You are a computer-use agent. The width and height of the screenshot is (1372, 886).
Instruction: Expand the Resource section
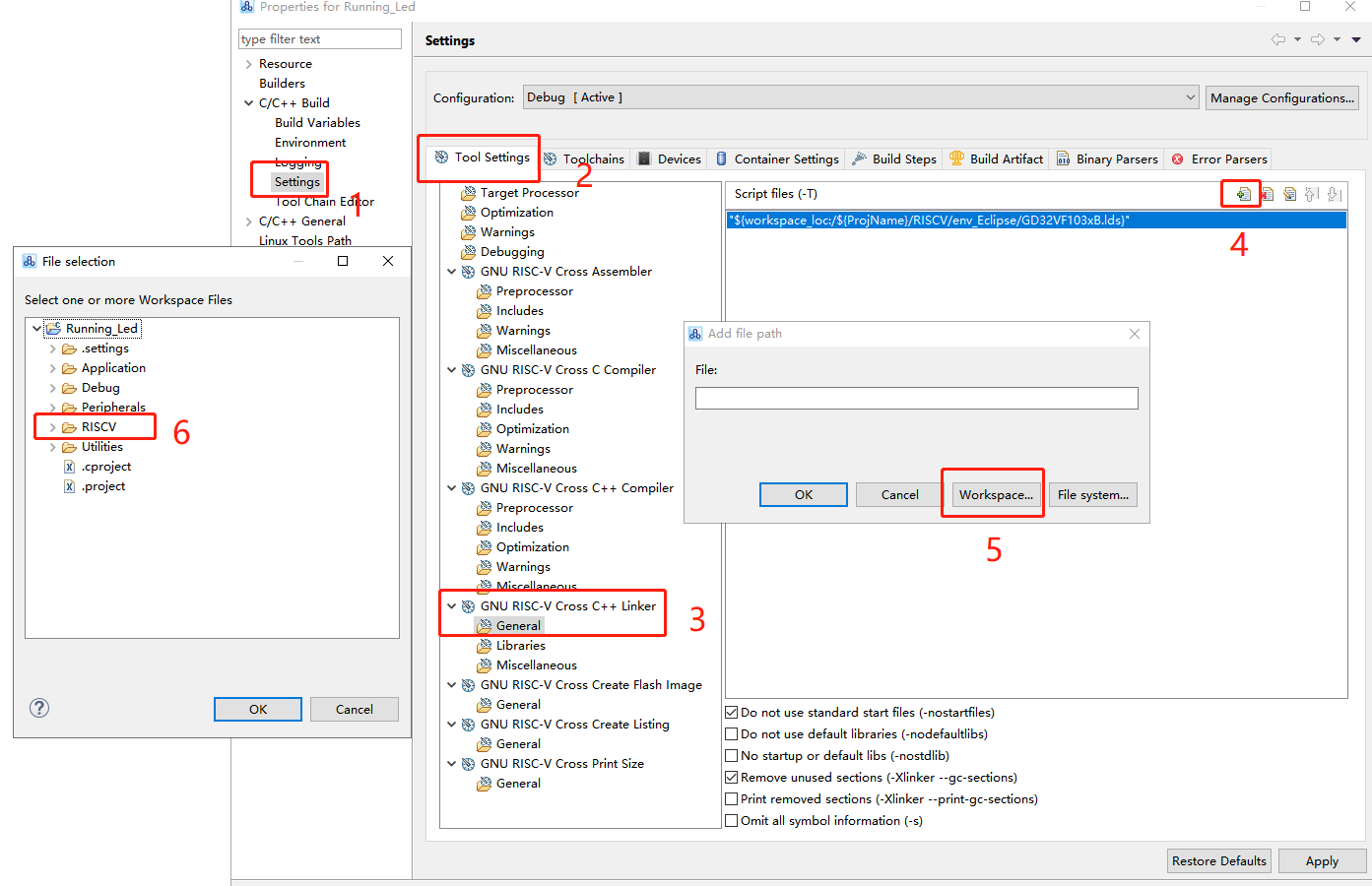tap(248, 64)
